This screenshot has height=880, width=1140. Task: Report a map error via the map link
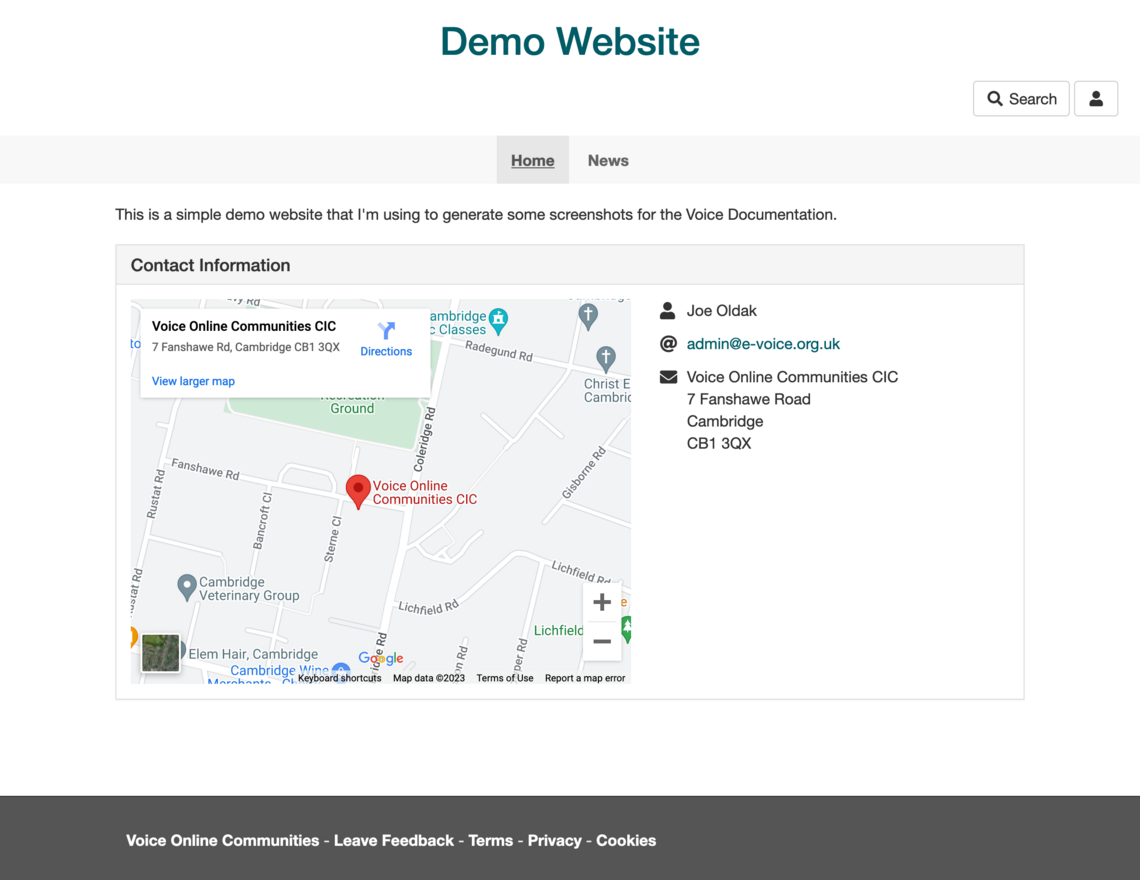point(585,677)
